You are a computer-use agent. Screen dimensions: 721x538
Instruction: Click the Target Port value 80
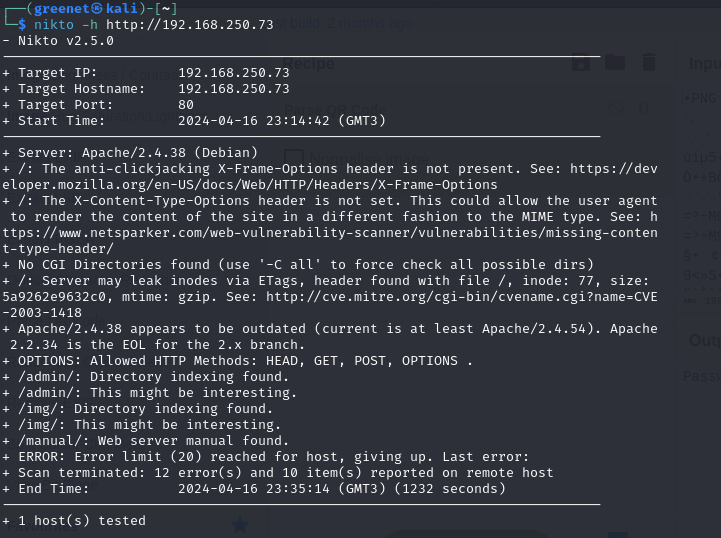[x=186, y=105]
